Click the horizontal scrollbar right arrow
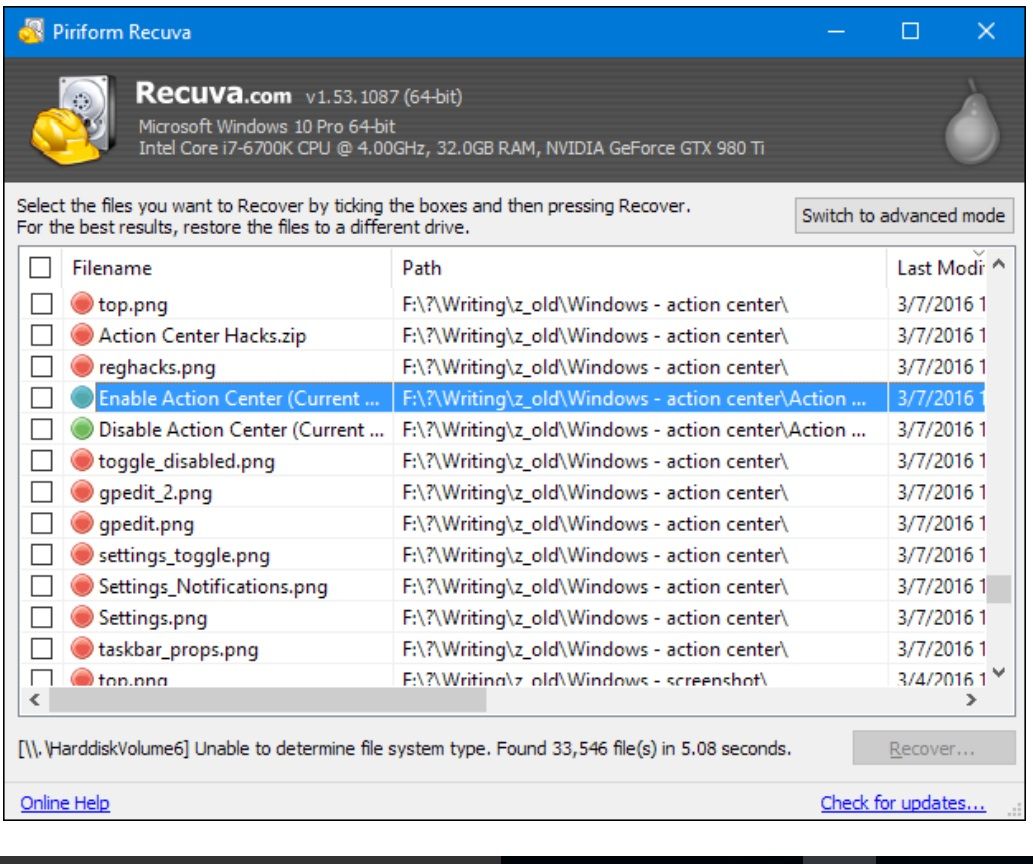 [x=970, y=700]
